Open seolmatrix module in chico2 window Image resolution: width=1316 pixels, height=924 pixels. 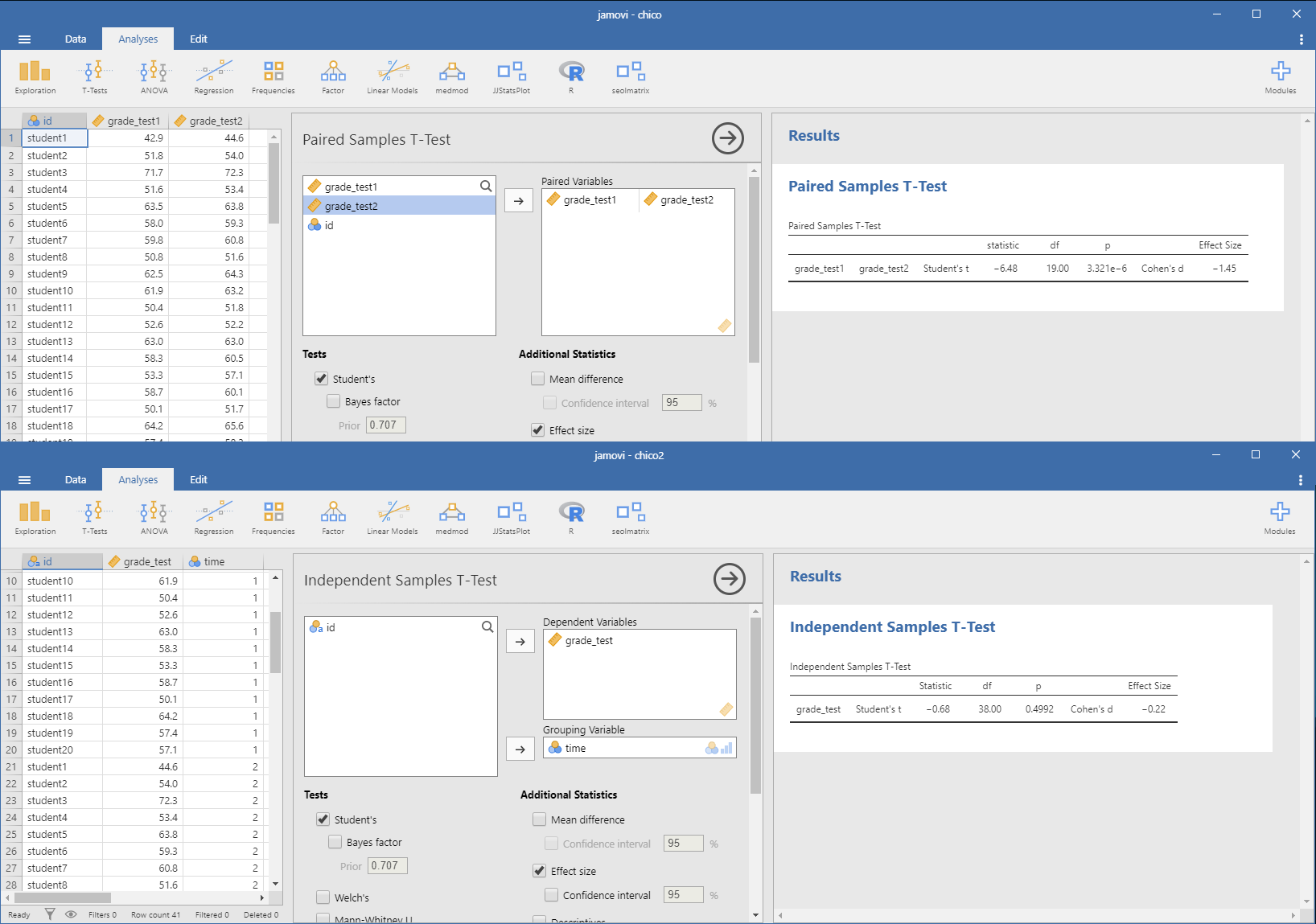(x=631, y=519)
